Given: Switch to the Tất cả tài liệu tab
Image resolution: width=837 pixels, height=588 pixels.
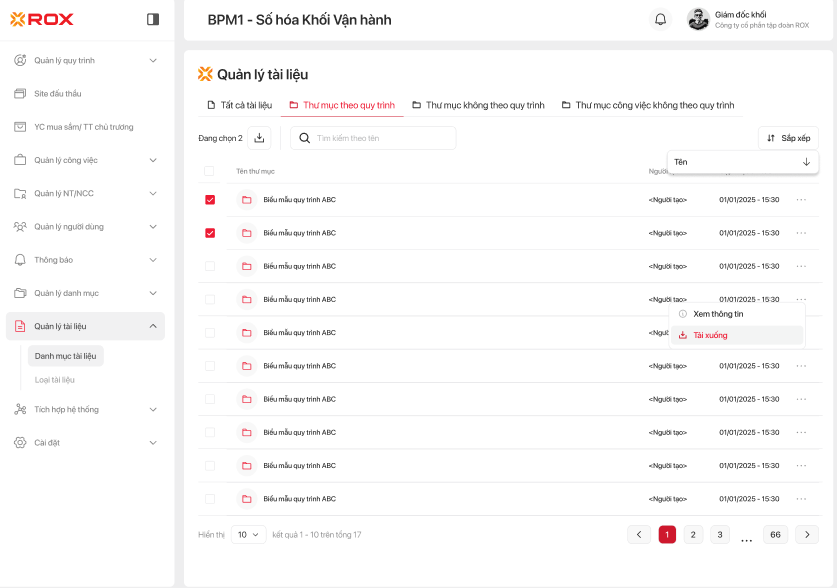Looking at the screenshot, I should point(239,105).
